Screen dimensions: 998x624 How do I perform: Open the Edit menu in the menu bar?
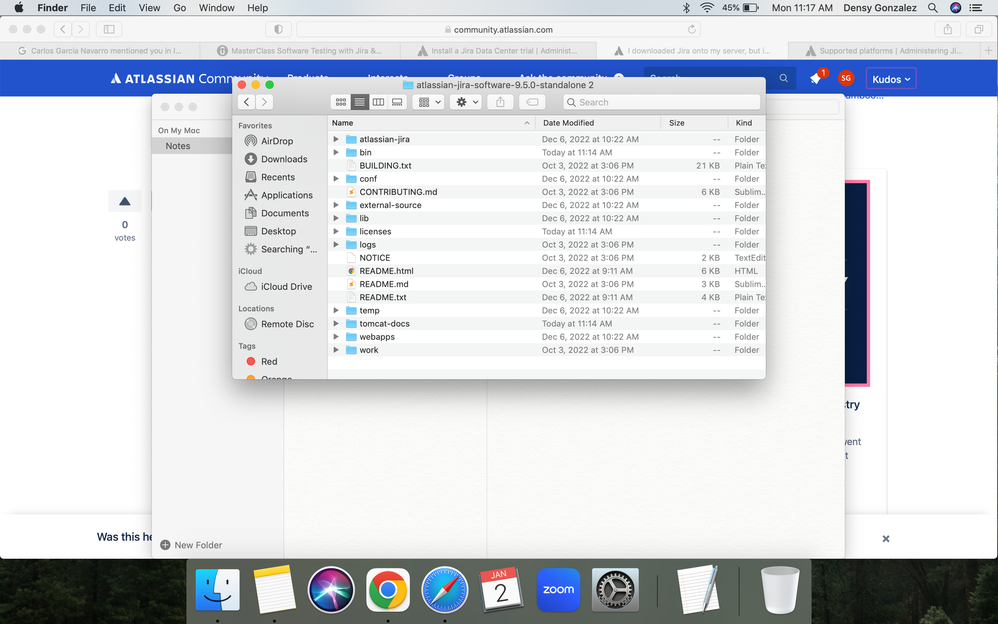pyautogui.click(x=117, y=8)
